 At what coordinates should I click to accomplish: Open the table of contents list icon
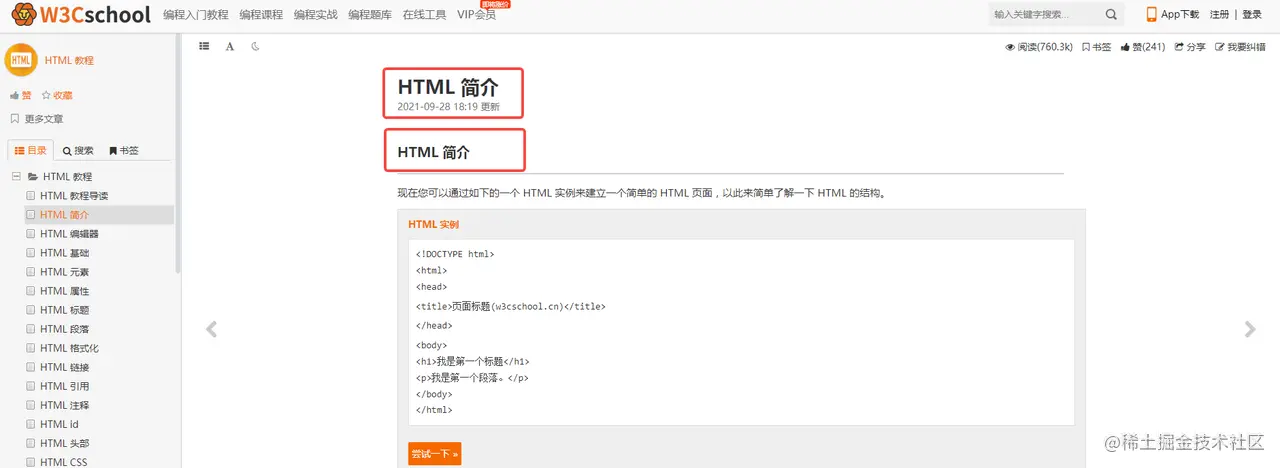(204, 46)
